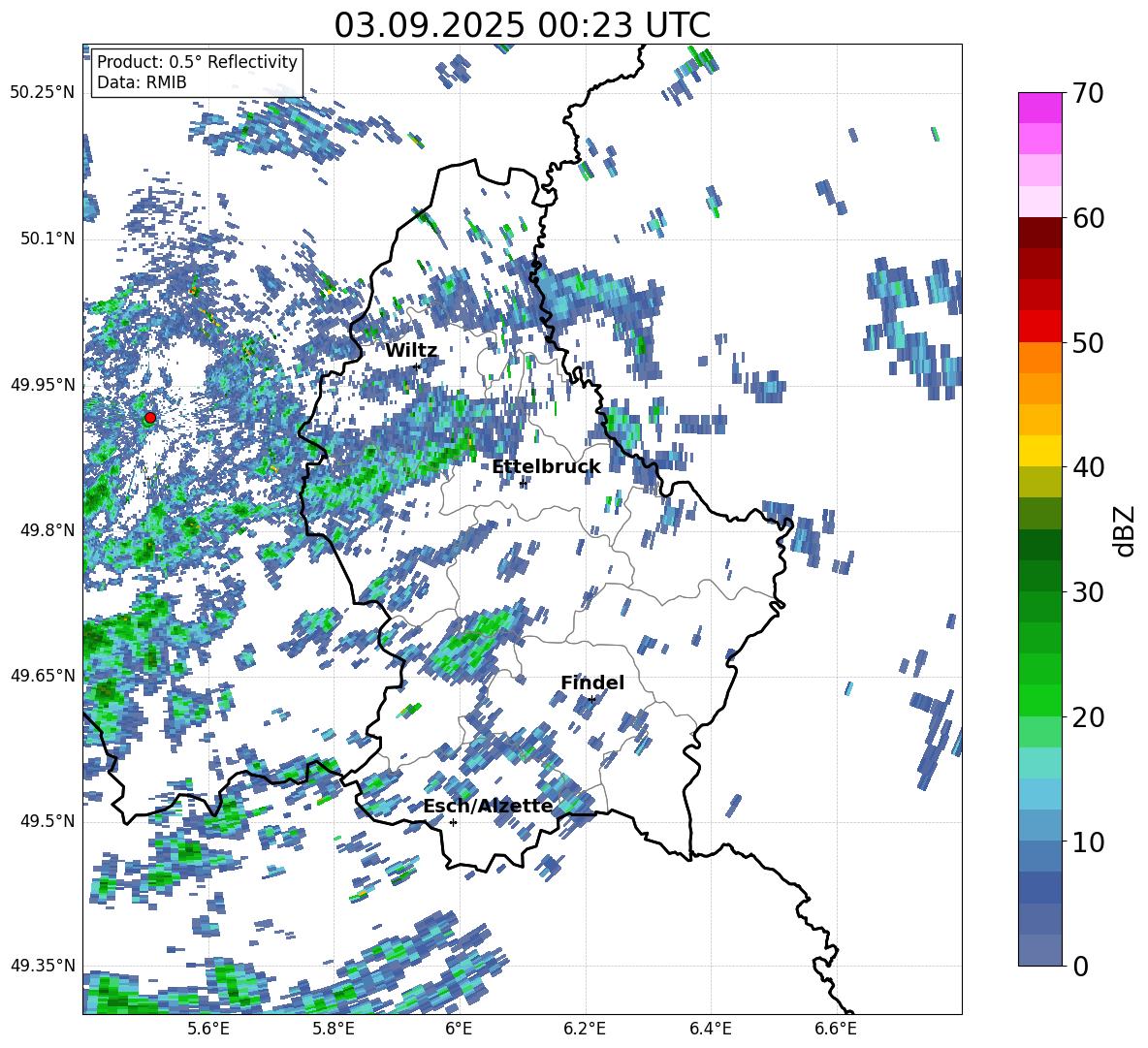Screen dimensions: 1148x1048
Task: Click the bright red colorbar segment above 50
Action: (1039, 327)
